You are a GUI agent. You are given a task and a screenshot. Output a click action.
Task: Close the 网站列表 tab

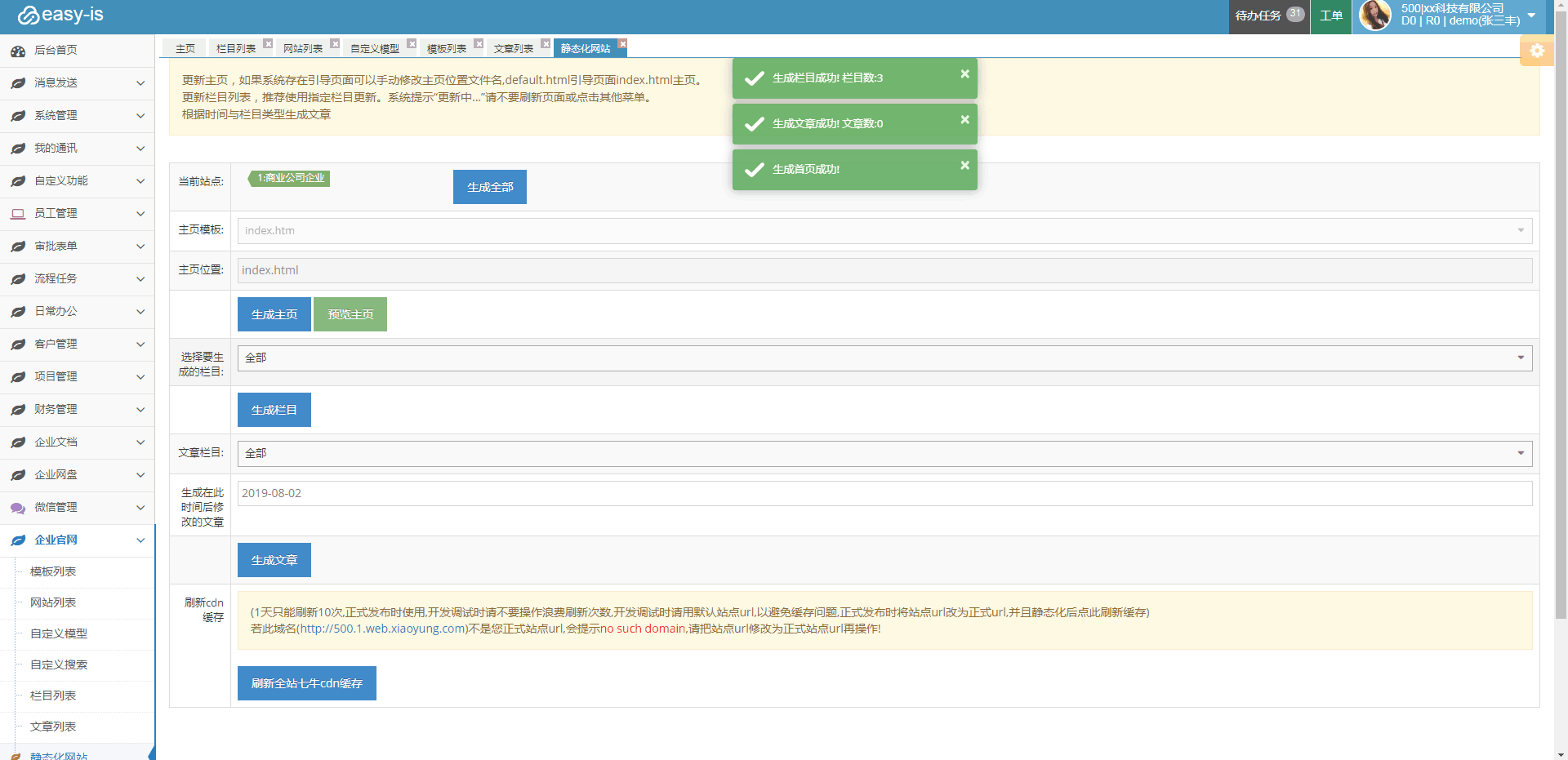coord(335,43)
